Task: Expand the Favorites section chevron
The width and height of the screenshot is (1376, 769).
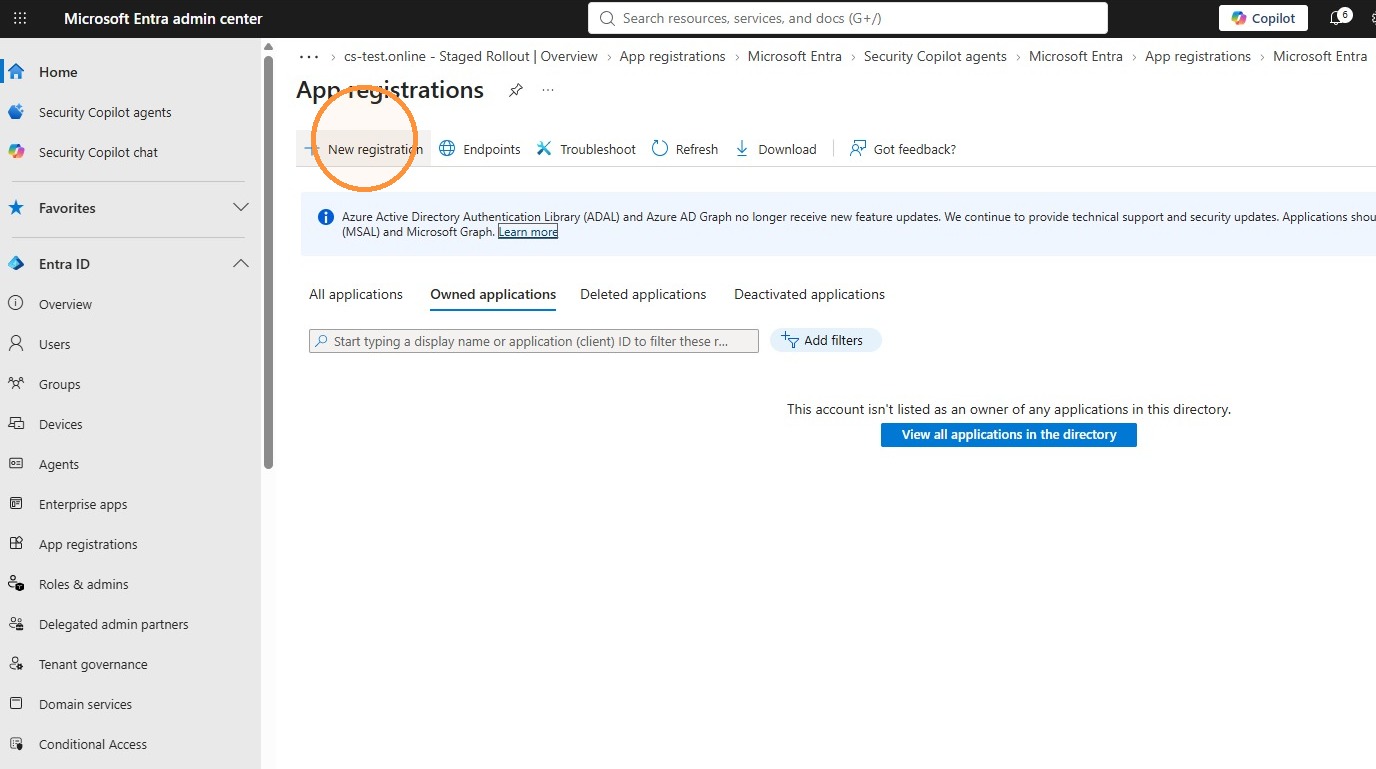Action: [240, 208]
